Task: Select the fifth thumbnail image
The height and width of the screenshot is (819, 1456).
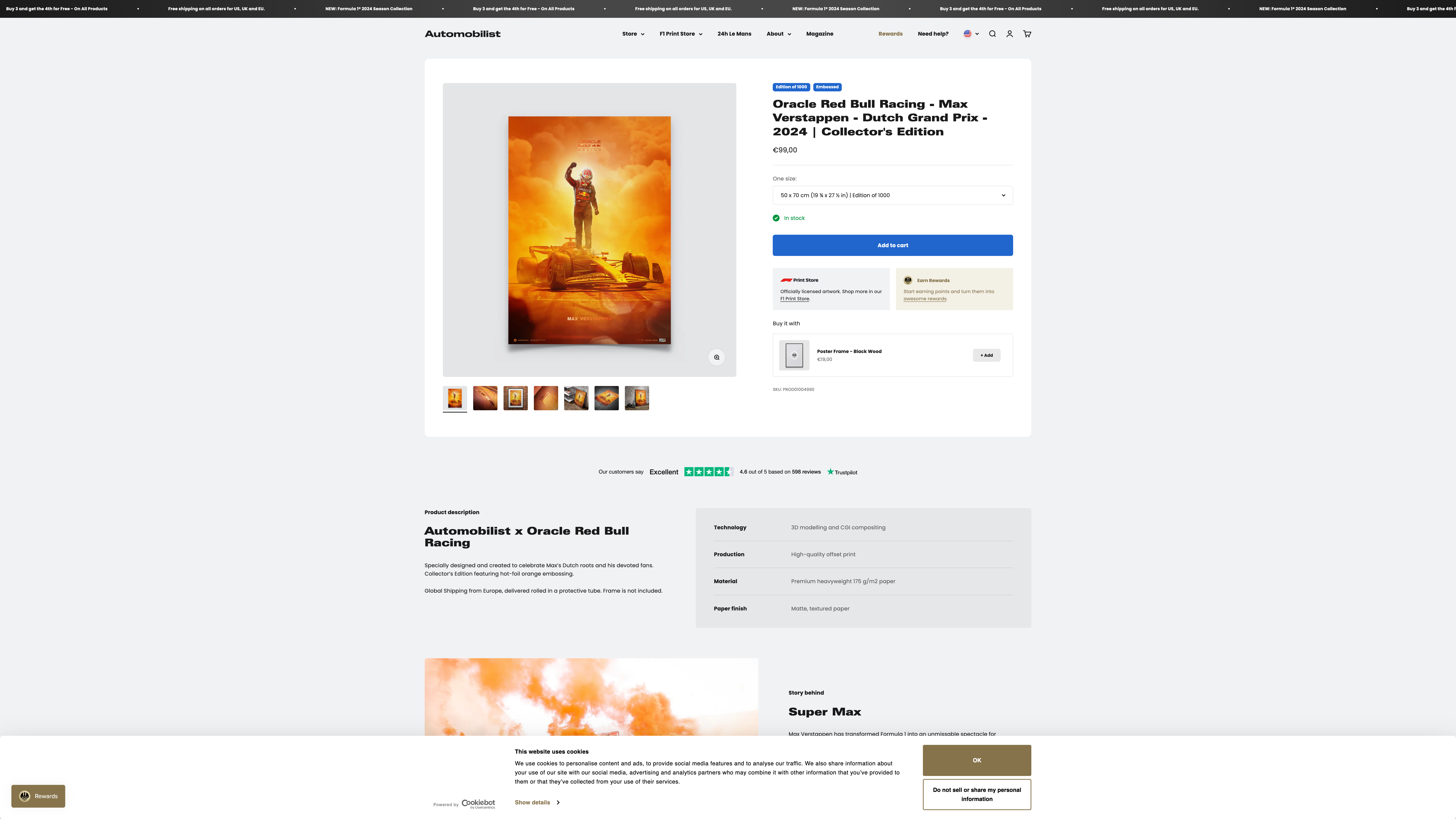Action: pos(576,399)
